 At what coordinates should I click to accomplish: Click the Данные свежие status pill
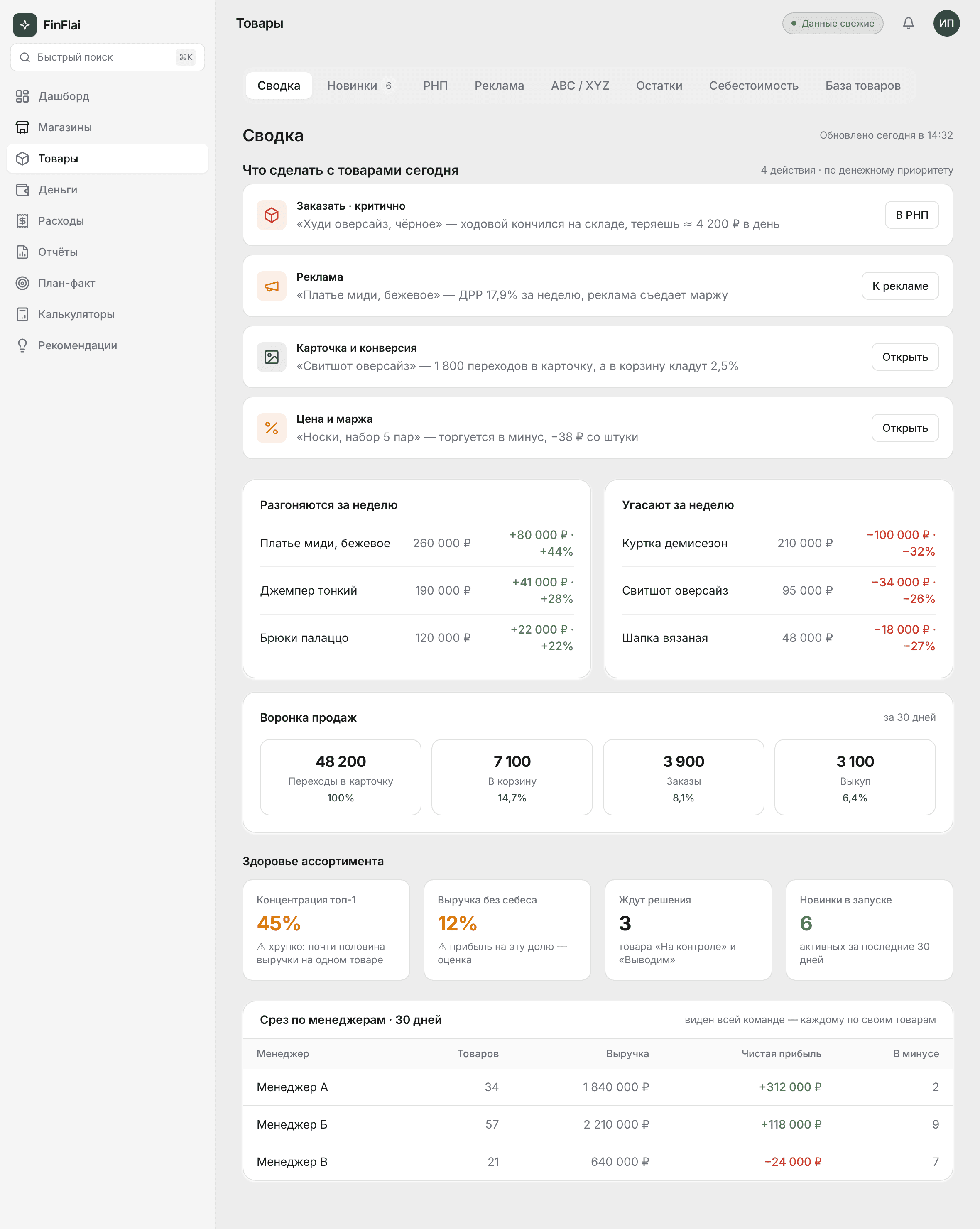click(x=832, y=23)
